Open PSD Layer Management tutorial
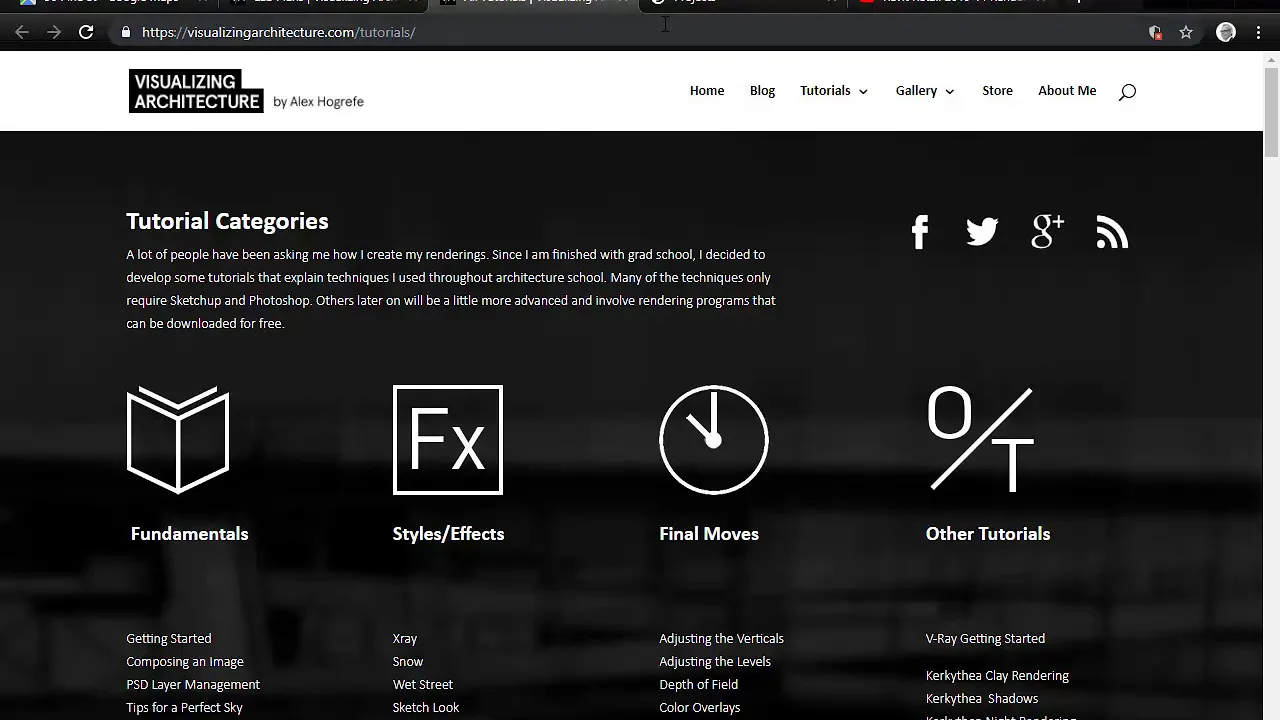This screenshot has width=1280, height=720. (x=193, y=684)
